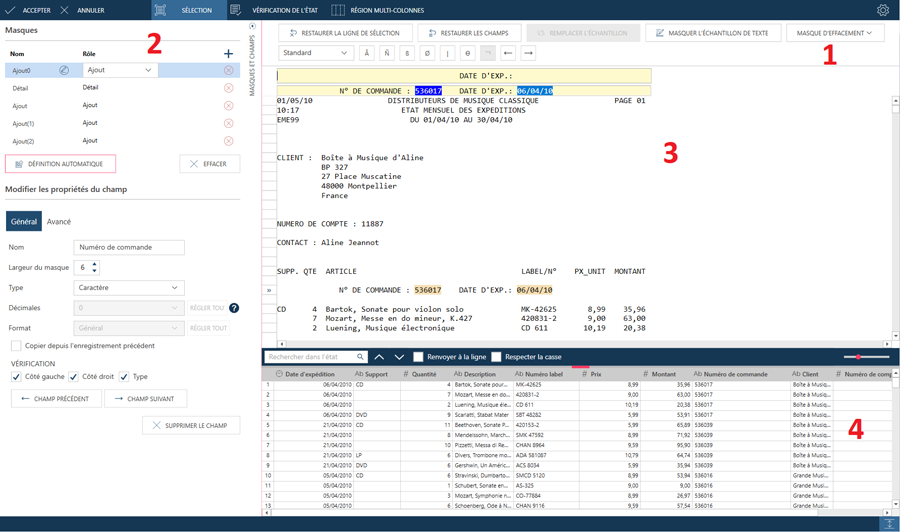Click the Ø character mask icon
Viewport: 900px width, 532px height.
(x=427, y=53)
